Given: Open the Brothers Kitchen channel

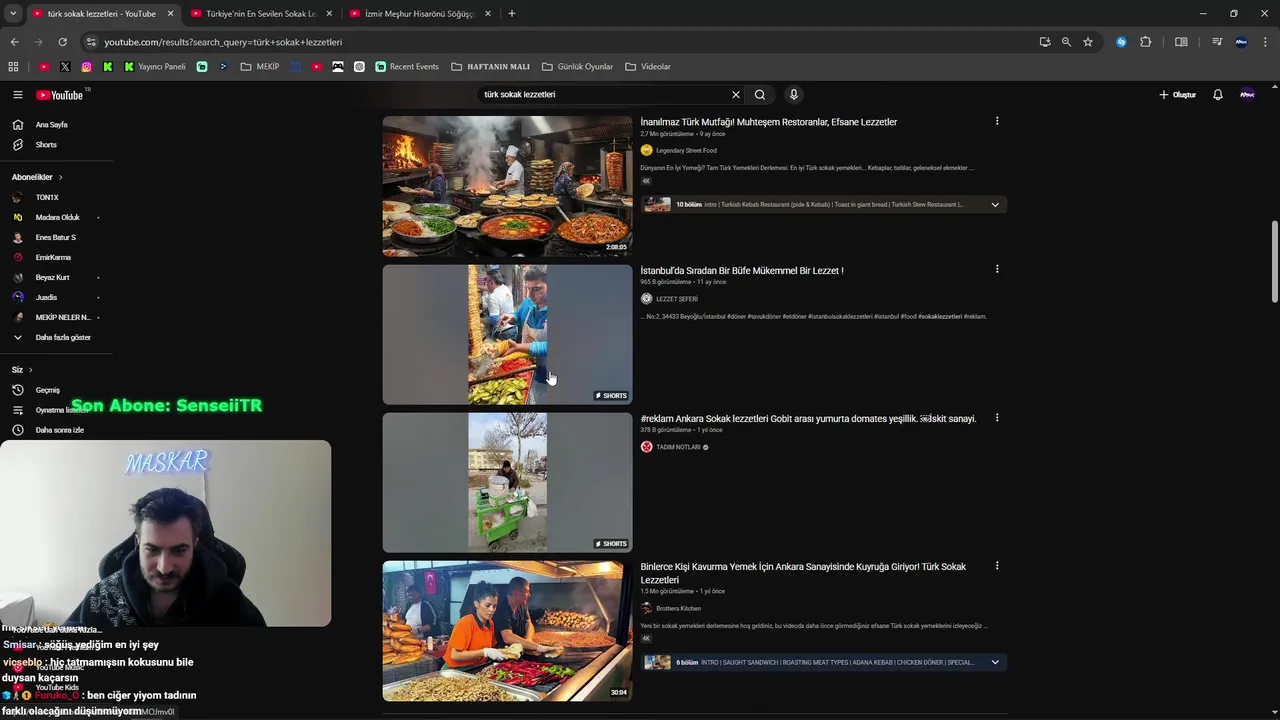Looking at the screenshot, I should (677, 608).
